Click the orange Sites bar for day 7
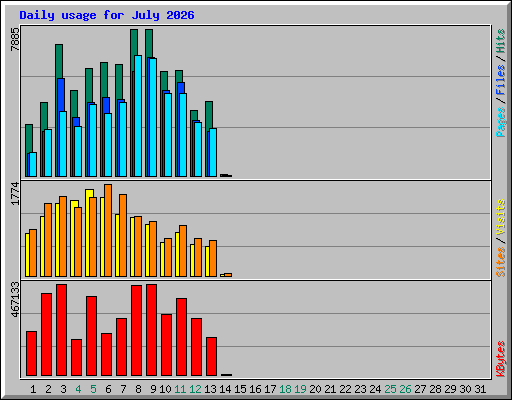The width and height of the screenshot is (512, 400). coord(123,235)
